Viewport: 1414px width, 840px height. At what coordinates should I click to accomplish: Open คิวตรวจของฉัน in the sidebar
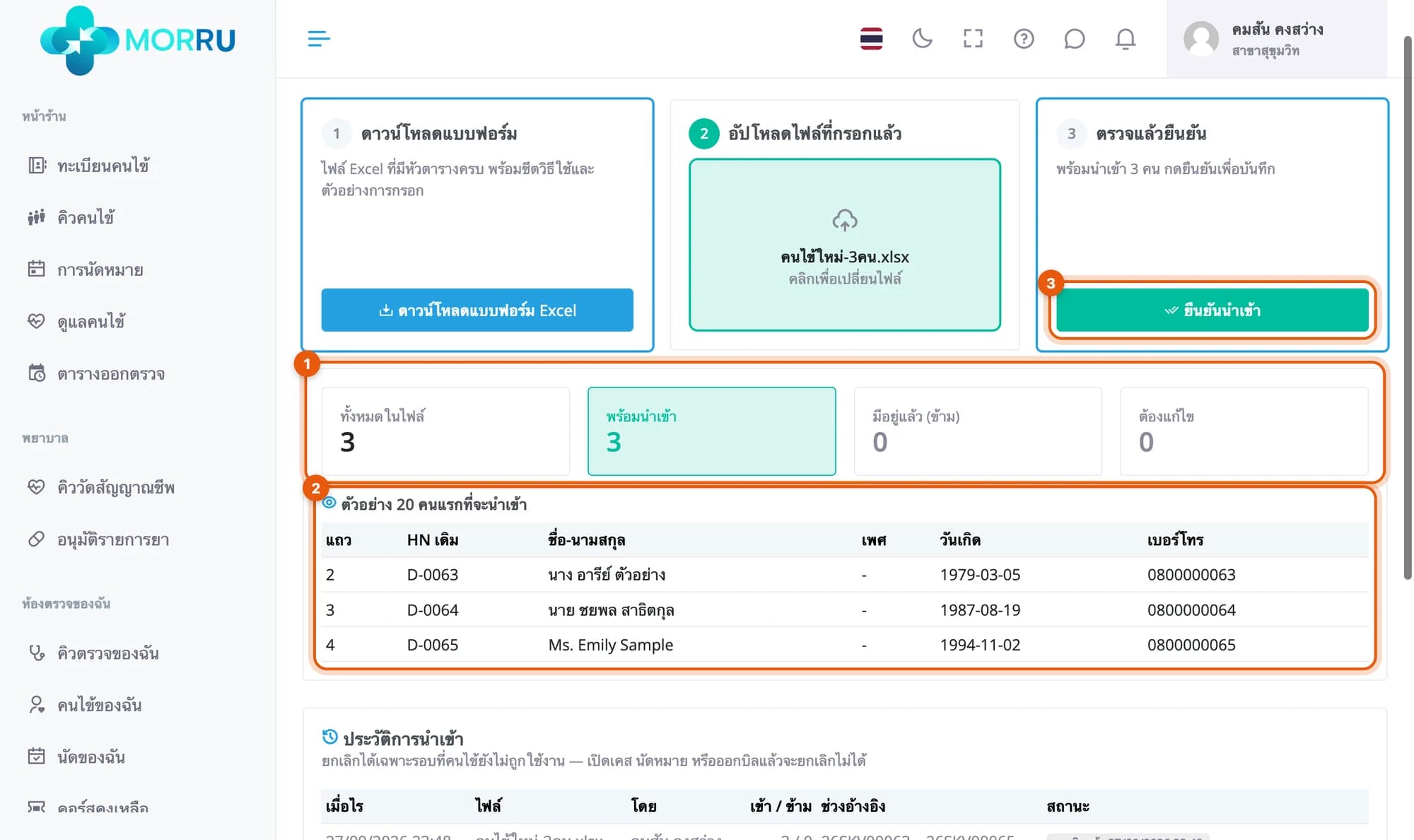click(x=108, y=653)
